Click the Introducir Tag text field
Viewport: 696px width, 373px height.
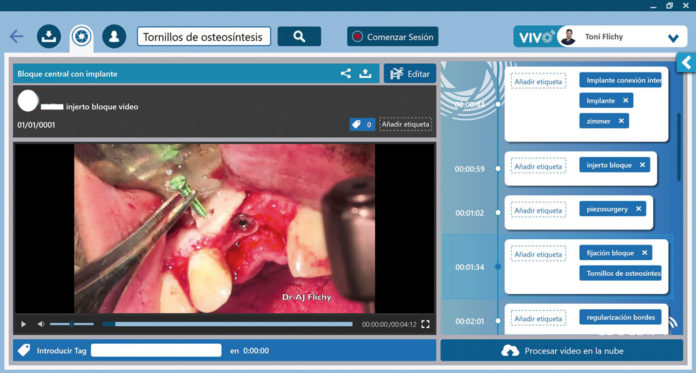(x=156, y=350)
